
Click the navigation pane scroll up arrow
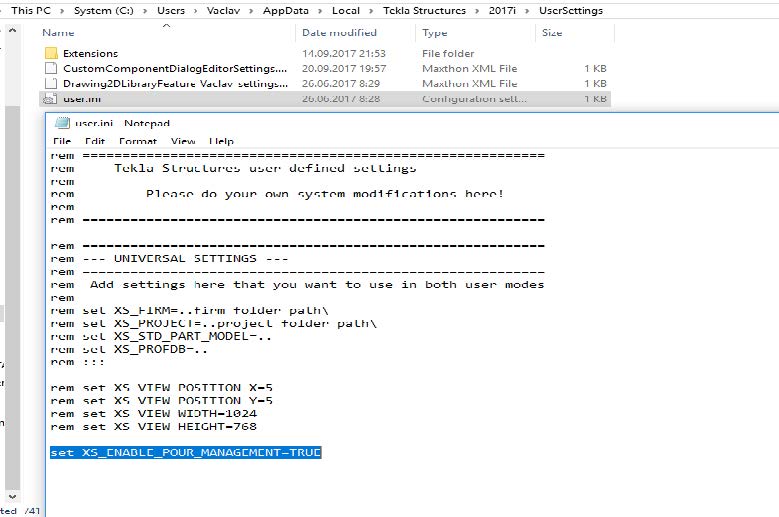pos(12,31)
